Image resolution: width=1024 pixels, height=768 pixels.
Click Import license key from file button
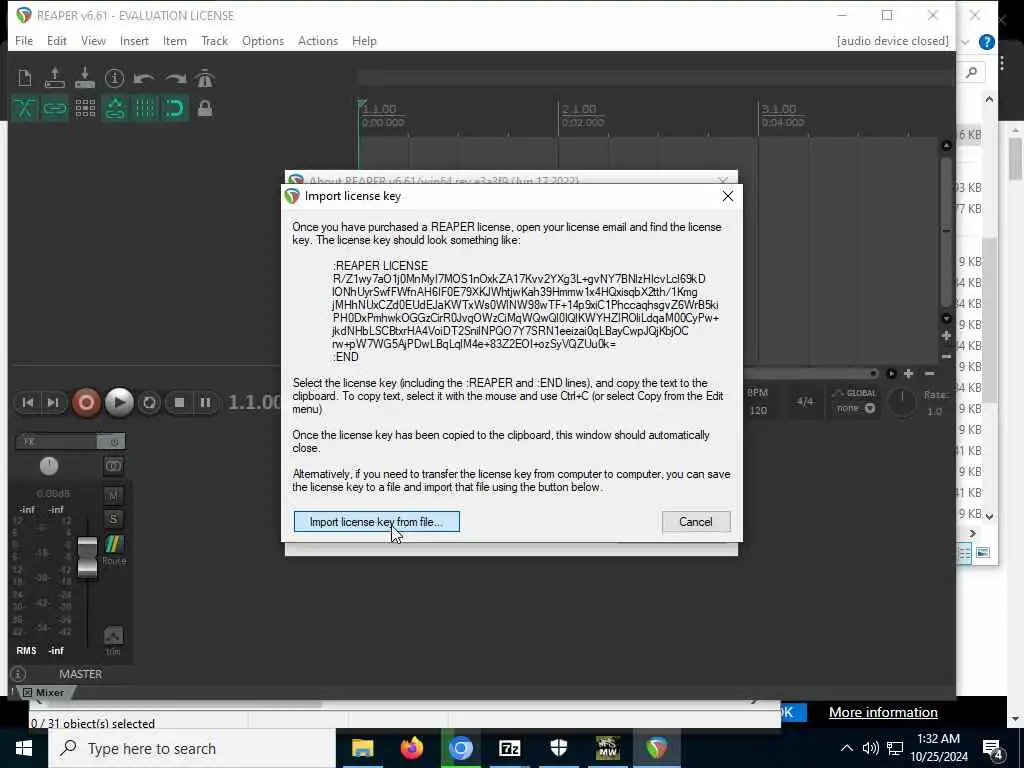click(x=377, y=522)
